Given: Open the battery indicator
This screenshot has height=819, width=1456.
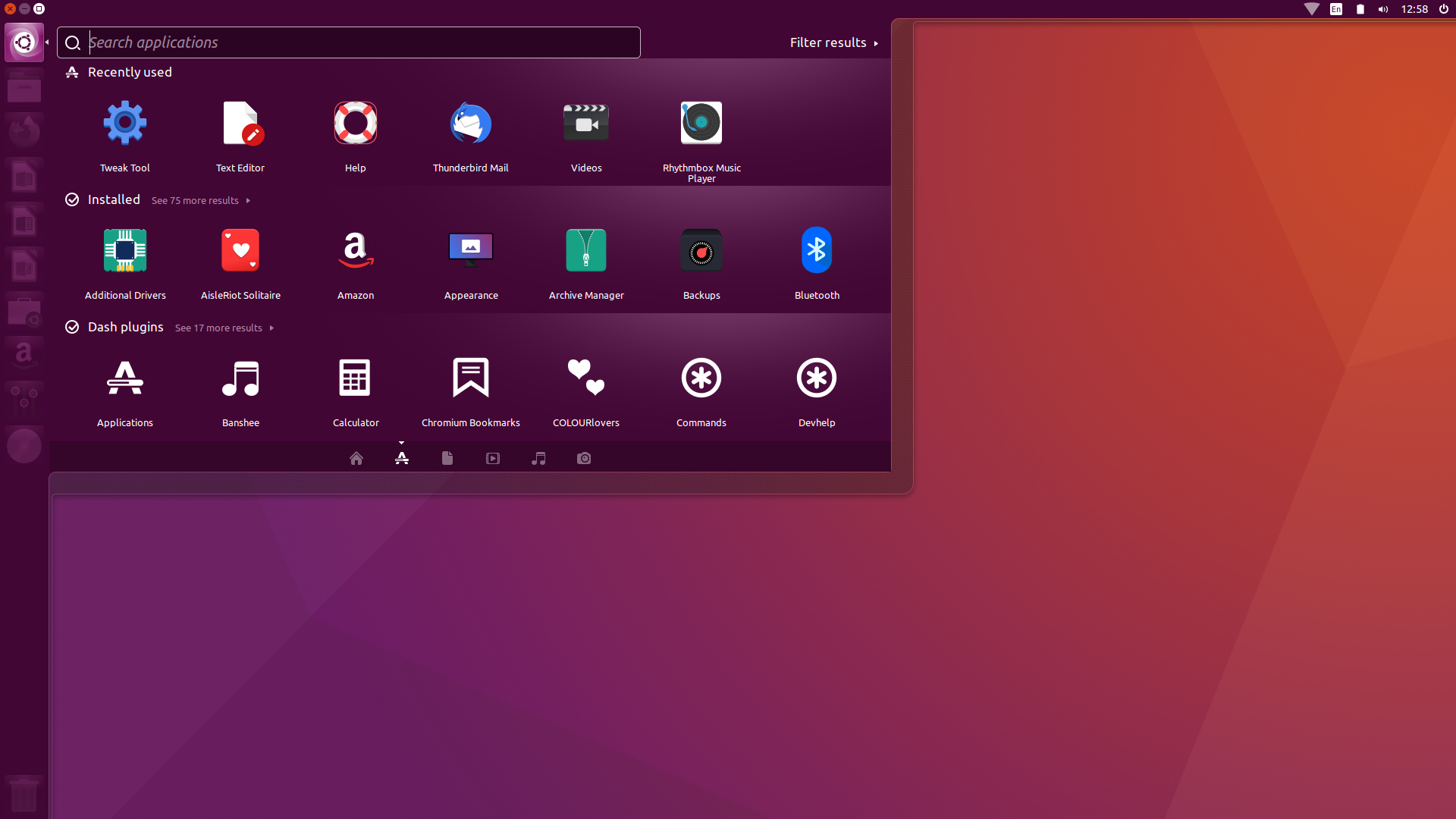Looking at the screenshot, I should point(1360,9).
